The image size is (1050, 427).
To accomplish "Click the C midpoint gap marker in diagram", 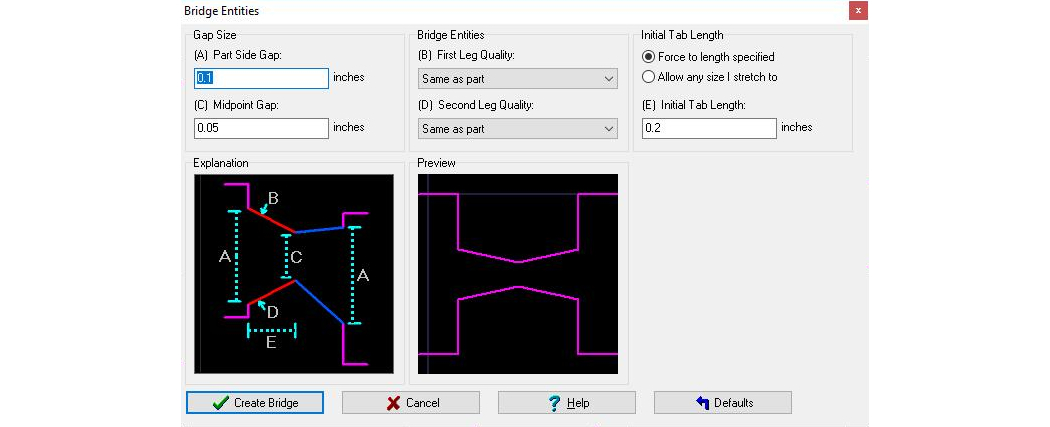I will (x=296, y=257).
